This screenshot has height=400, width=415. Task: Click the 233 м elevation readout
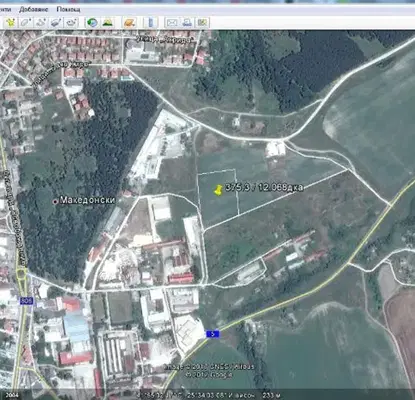click(271, 396)
